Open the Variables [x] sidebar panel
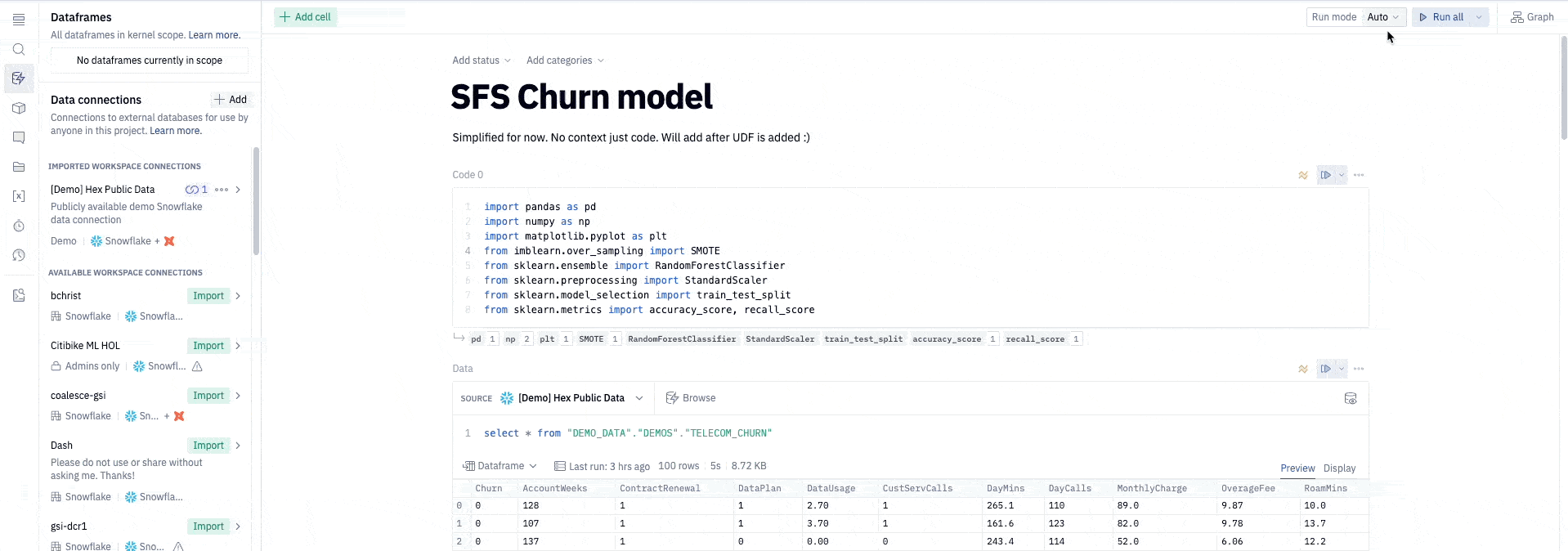Screen dimensions: 1568x551 19,196
